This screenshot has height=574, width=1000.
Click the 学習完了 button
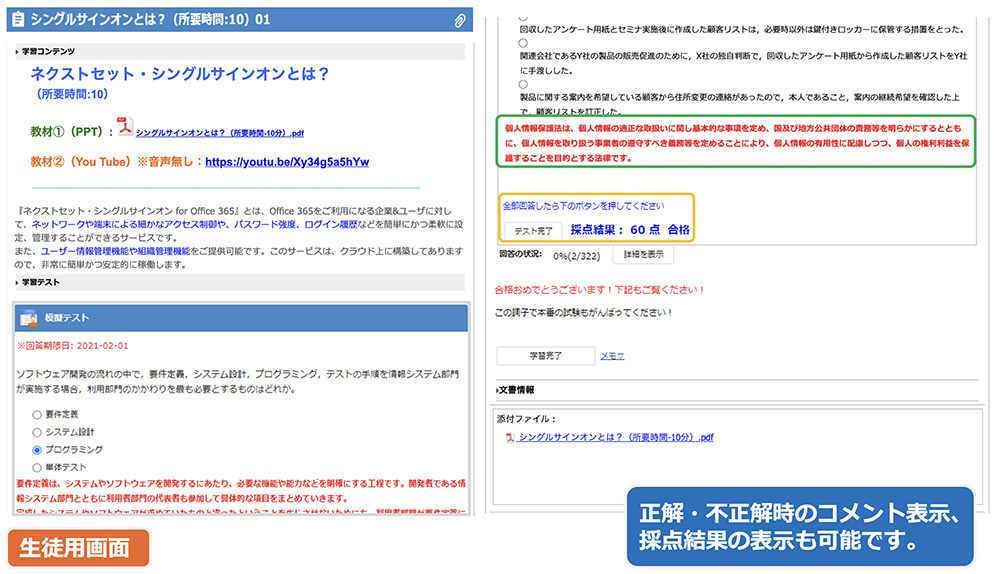tap(545, 356)
